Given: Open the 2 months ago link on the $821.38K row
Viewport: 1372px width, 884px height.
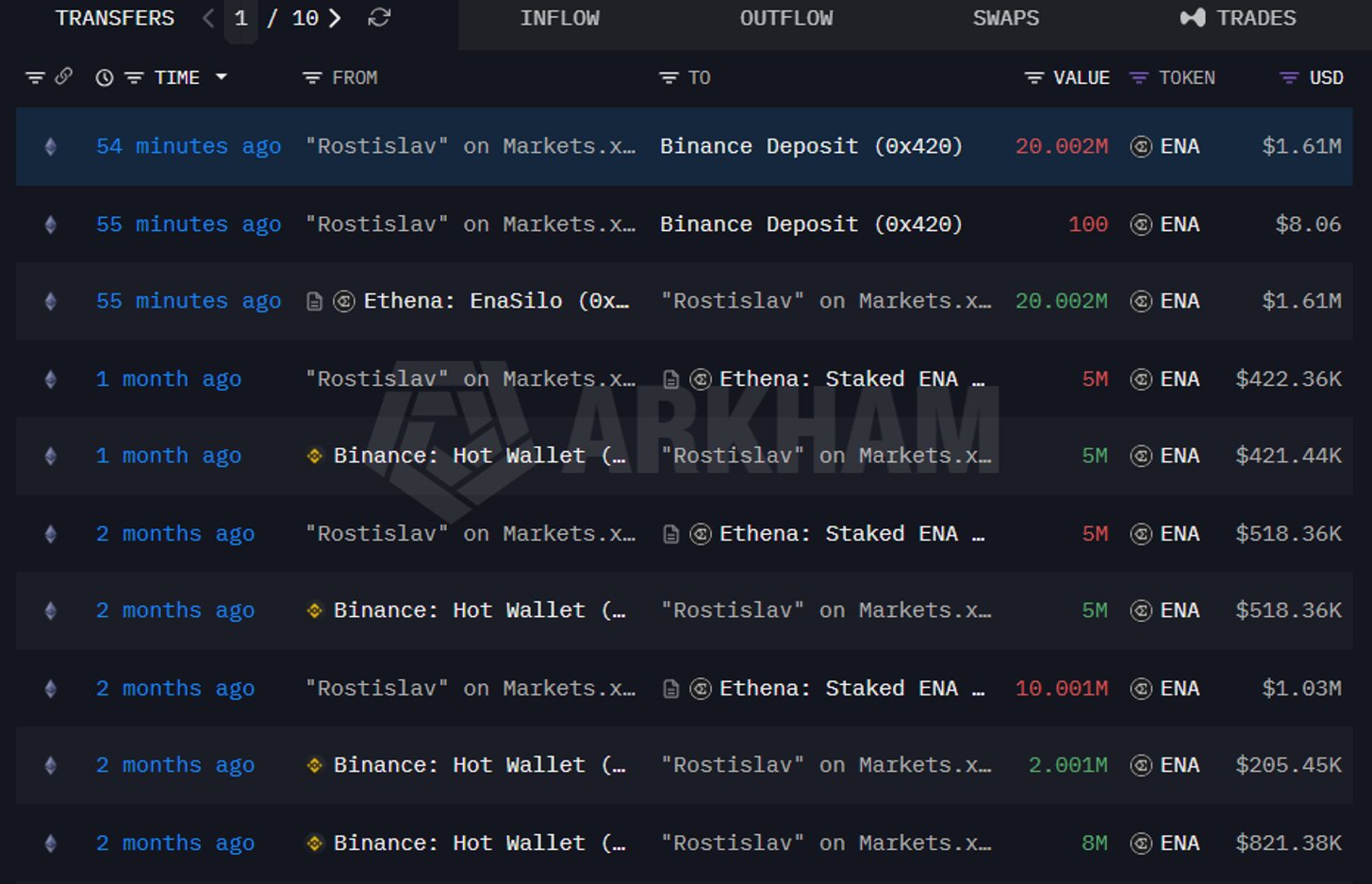Looking at the screenshot, I should click(175, 843).
